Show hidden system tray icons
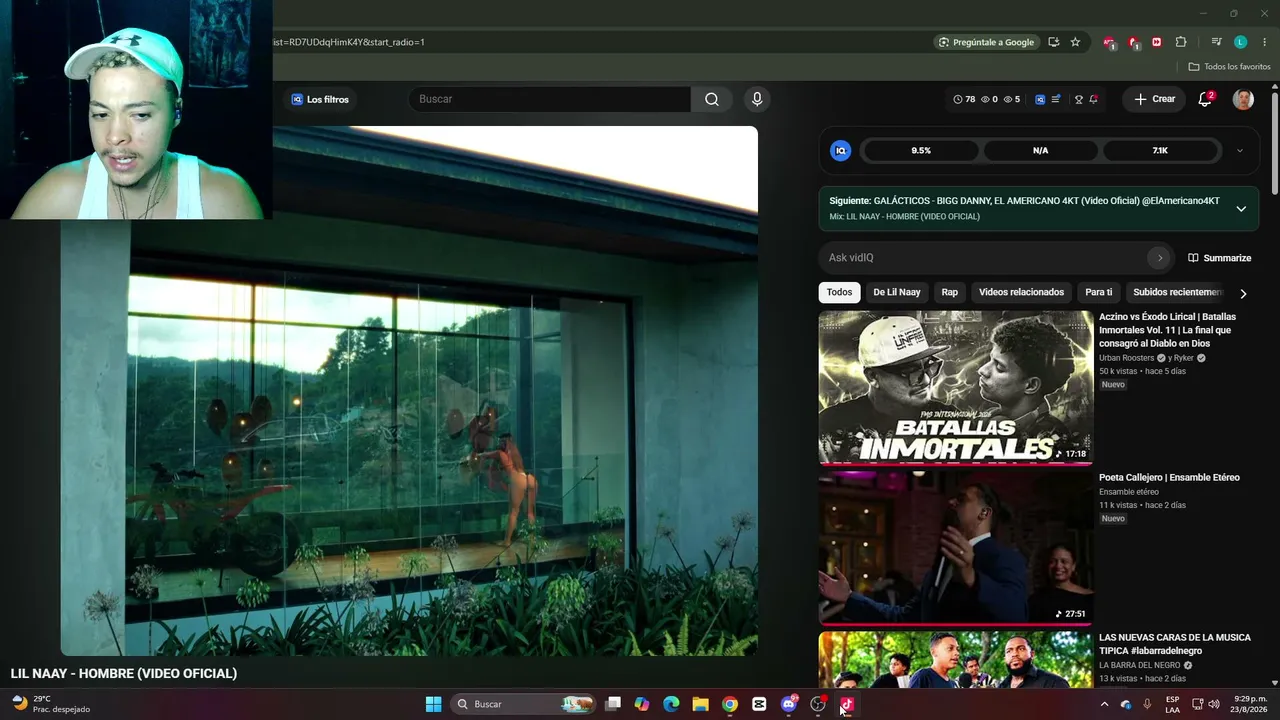 pyautogui.click(x=1104, y=704)
